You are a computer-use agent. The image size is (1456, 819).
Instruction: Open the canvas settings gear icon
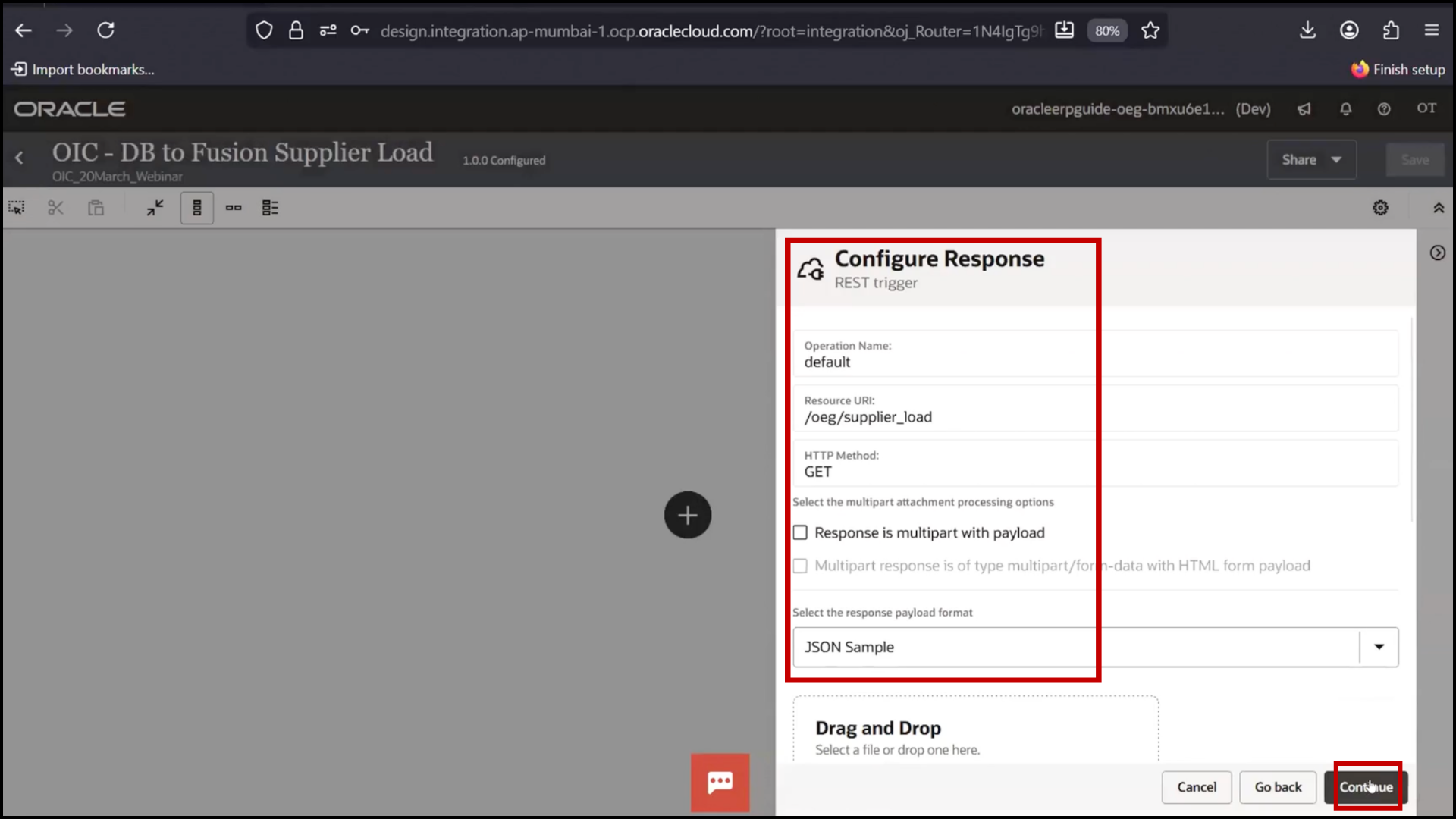pyautogui.click(x=1381, y=208)
